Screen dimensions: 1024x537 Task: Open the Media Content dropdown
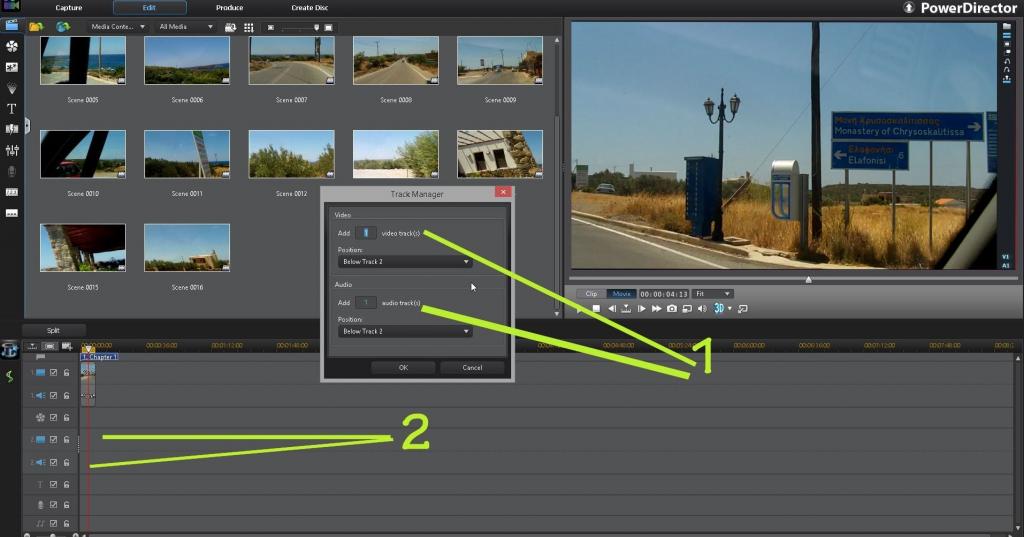pyautogui.click(x=118, y=27)
